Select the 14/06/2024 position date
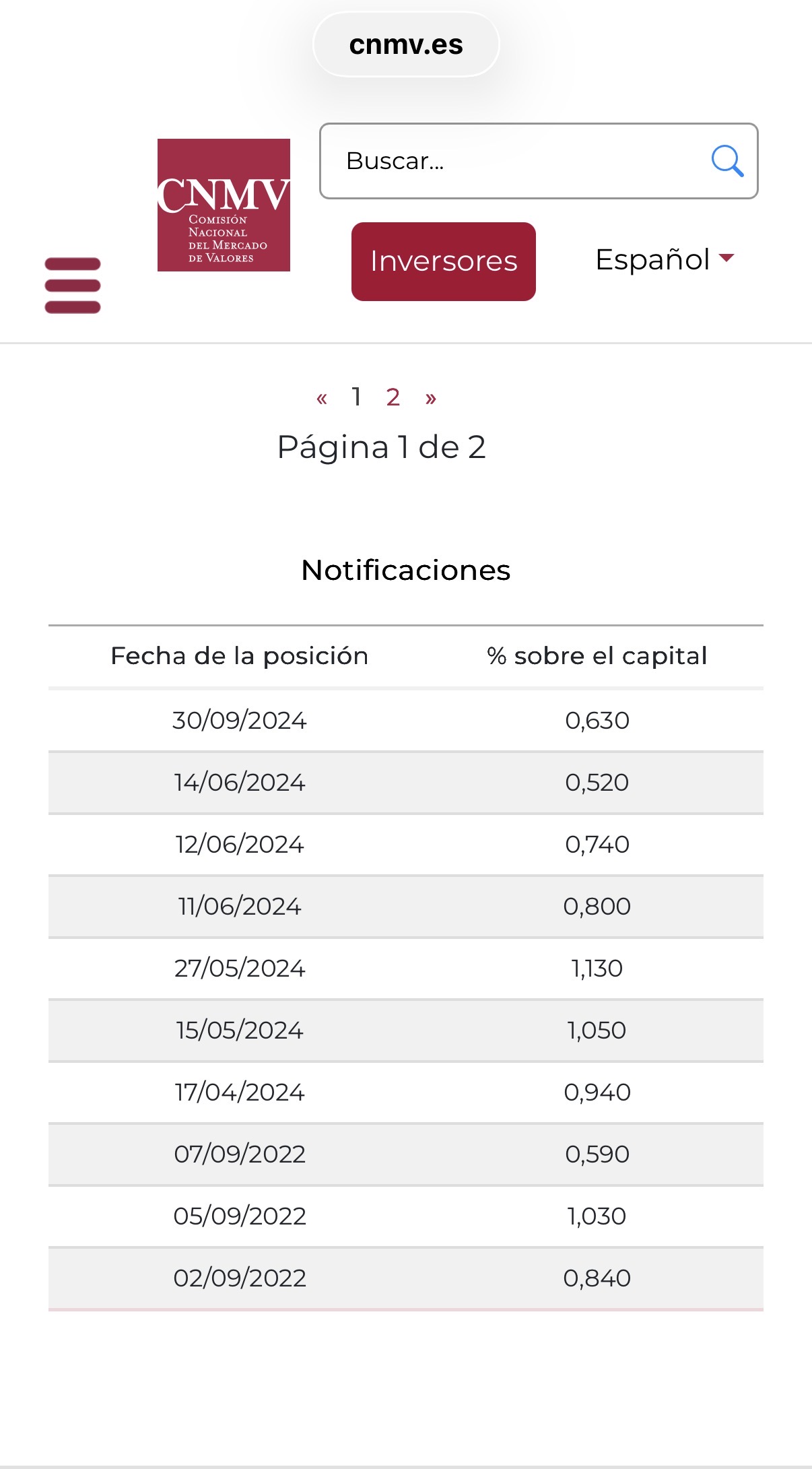The height and width of the screenshot is (1469, 812). pyautogui.click(x=240, y=783)
